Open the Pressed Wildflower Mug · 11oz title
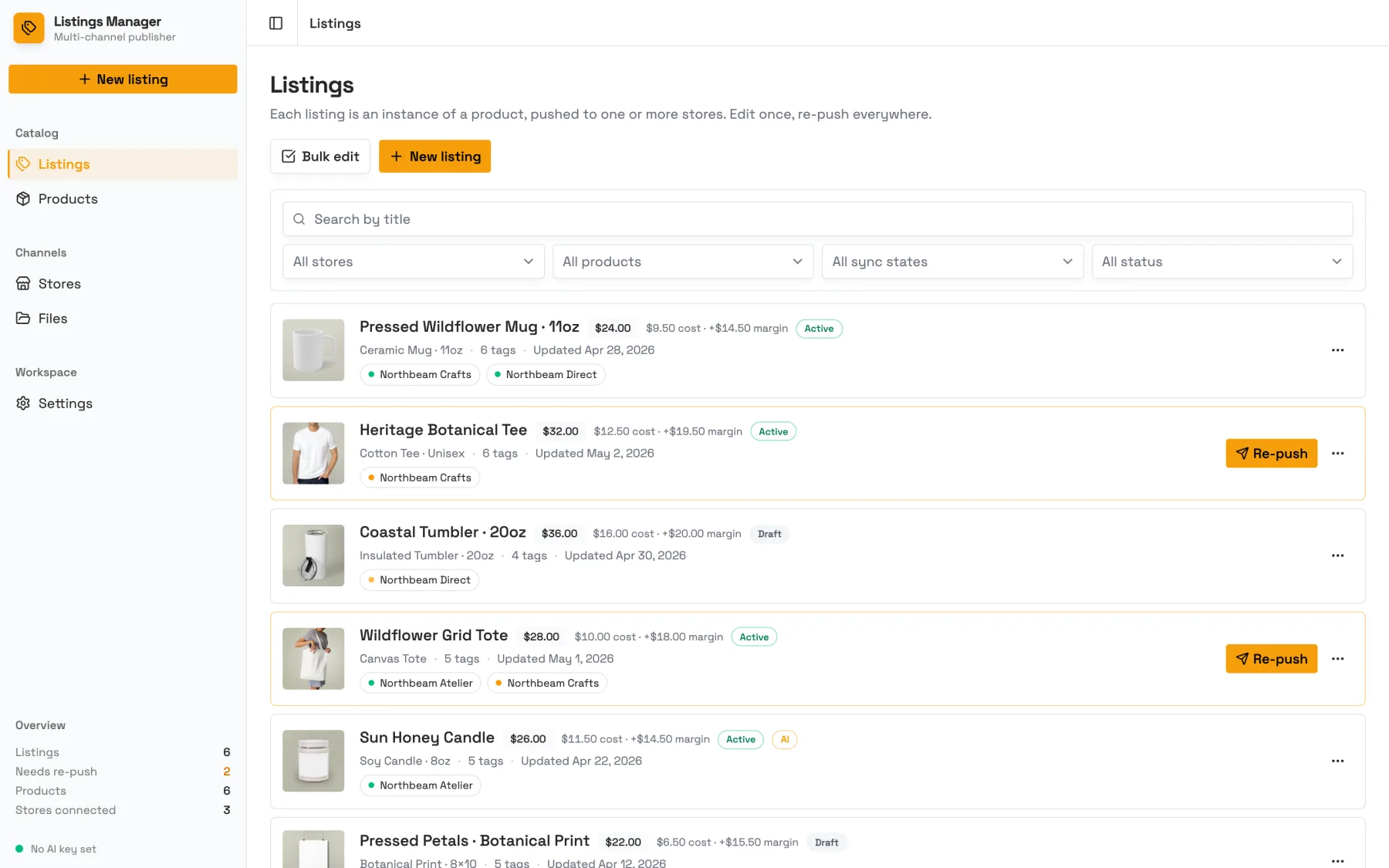This screenshot has width=1389, height=868. point(469,327)
